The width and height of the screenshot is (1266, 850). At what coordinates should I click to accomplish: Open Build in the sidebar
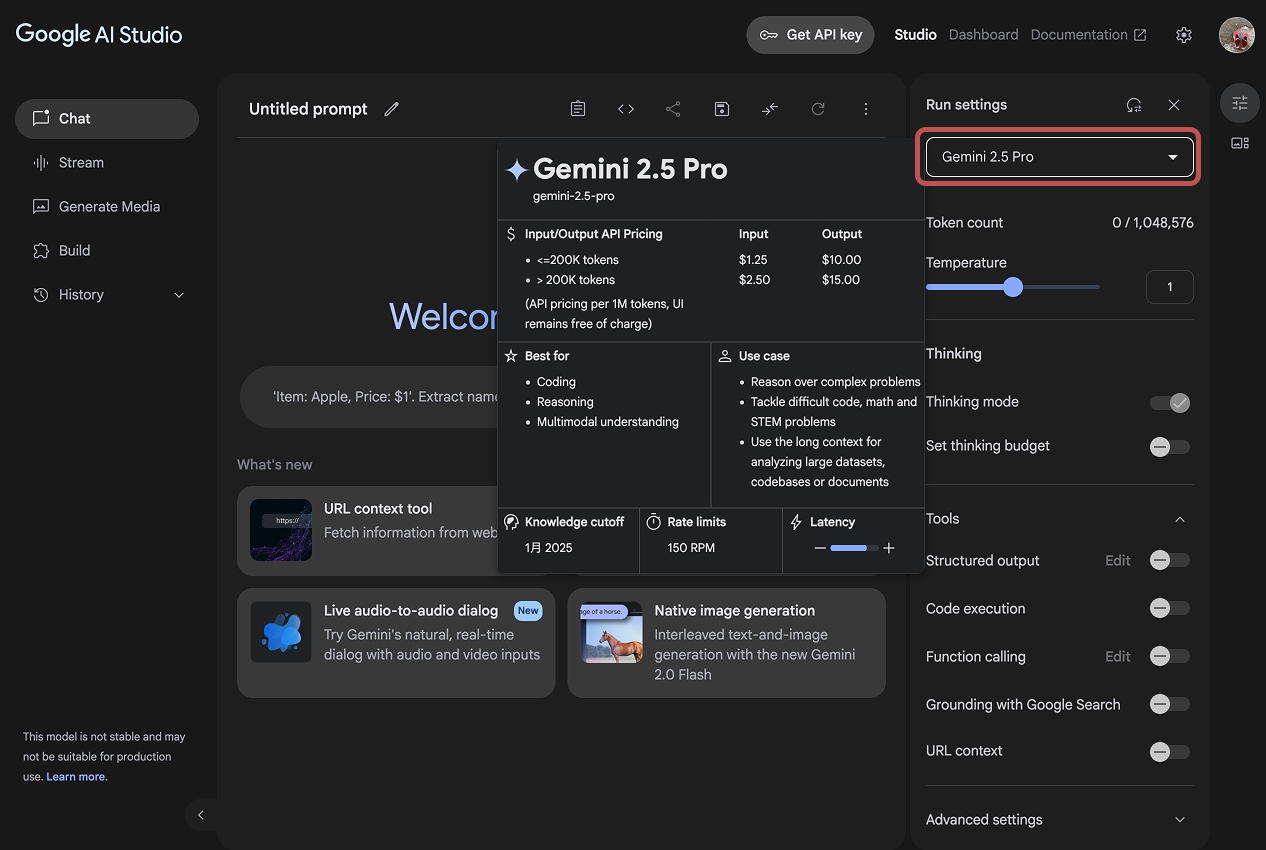click(x=107, y=250)
